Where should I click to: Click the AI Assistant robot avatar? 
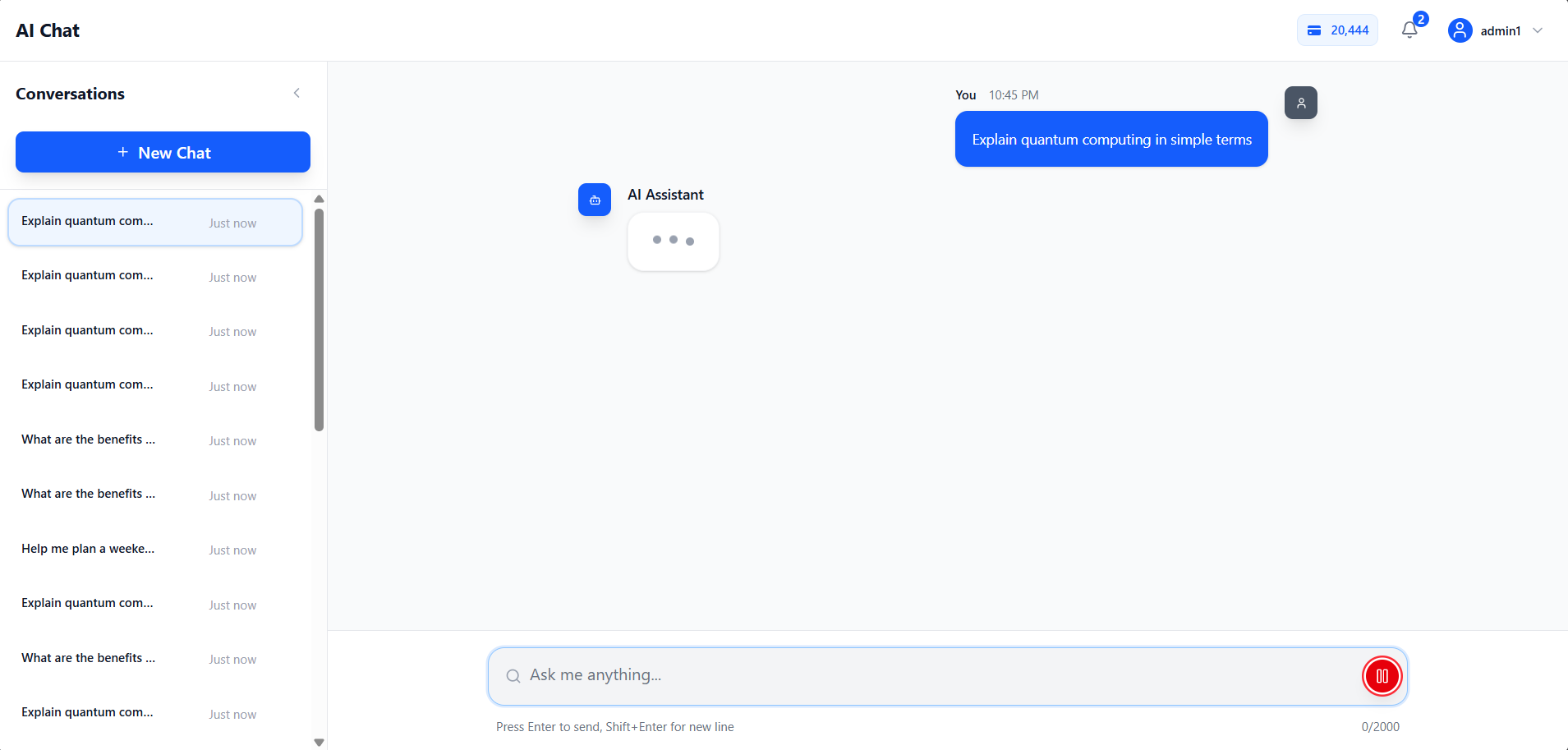(595, 200)
